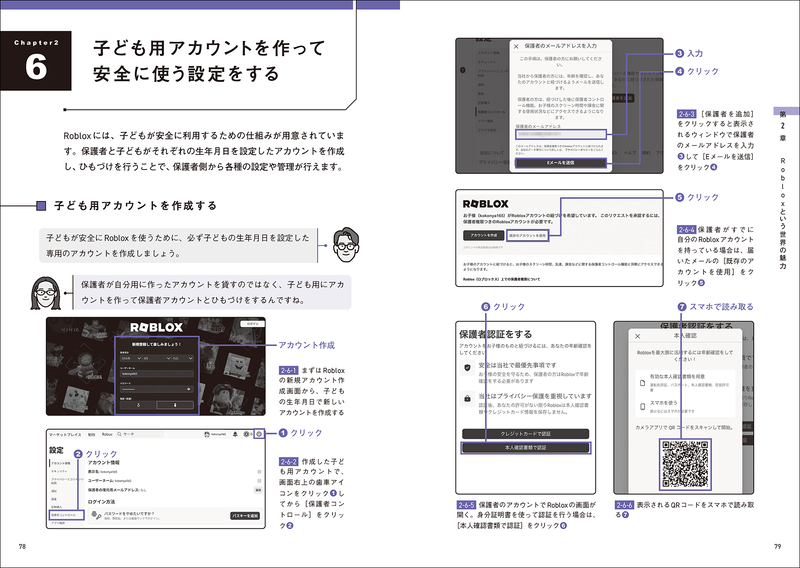Click the man face illustration near speech bubble
The height and width of the screenshot is (568, 800).
[346, 245]
